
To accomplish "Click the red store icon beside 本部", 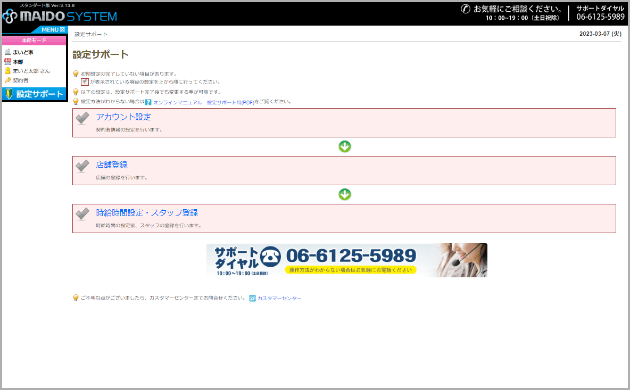I will 8,61.
